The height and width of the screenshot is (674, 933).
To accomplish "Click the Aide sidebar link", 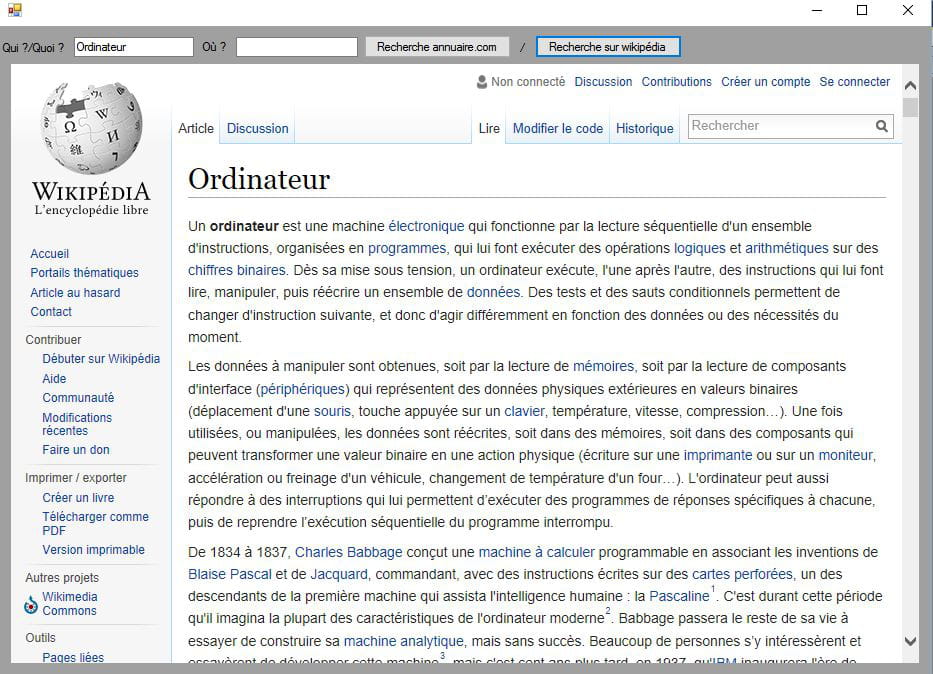I will pyautogui.click(x=54, y=378).
